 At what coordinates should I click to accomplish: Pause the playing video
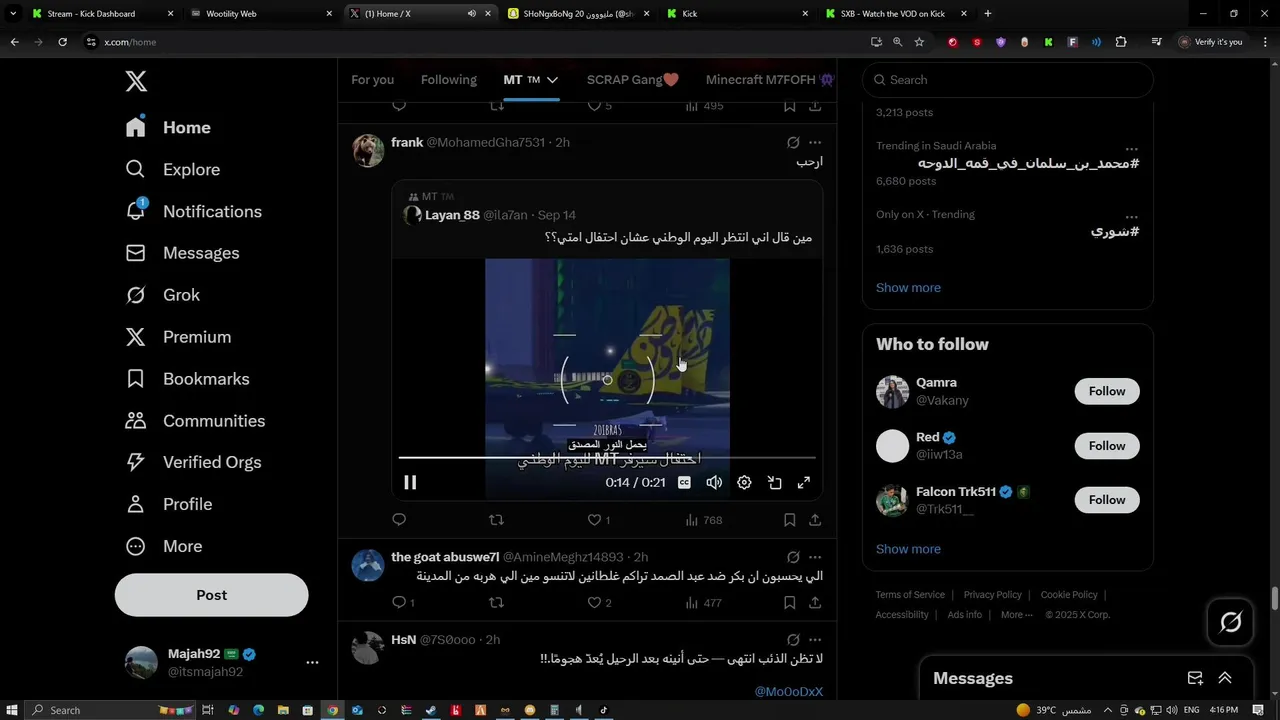[x=410, y=482]
